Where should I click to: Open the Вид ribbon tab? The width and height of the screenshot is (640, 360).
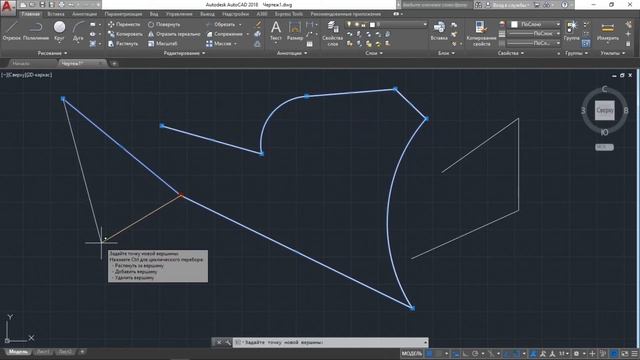click(154, 14)
